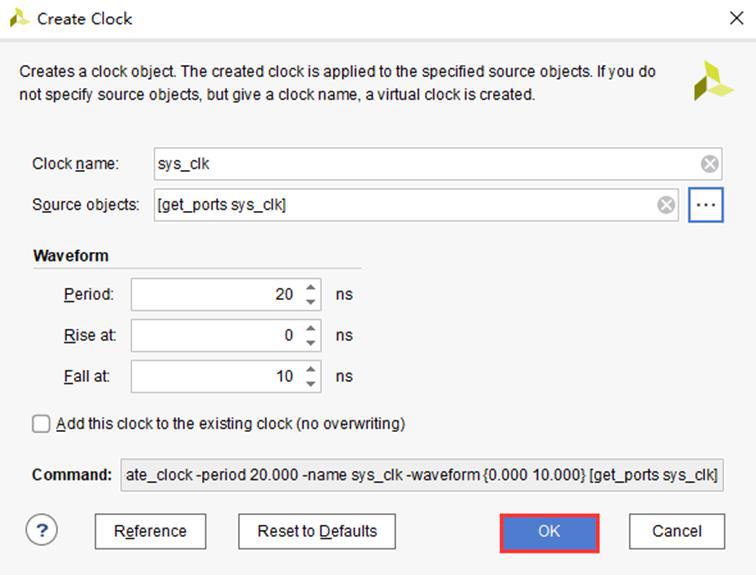Close the Create Clock dialog
This screenshot has height=575, width=756.
tap(736, 18)
